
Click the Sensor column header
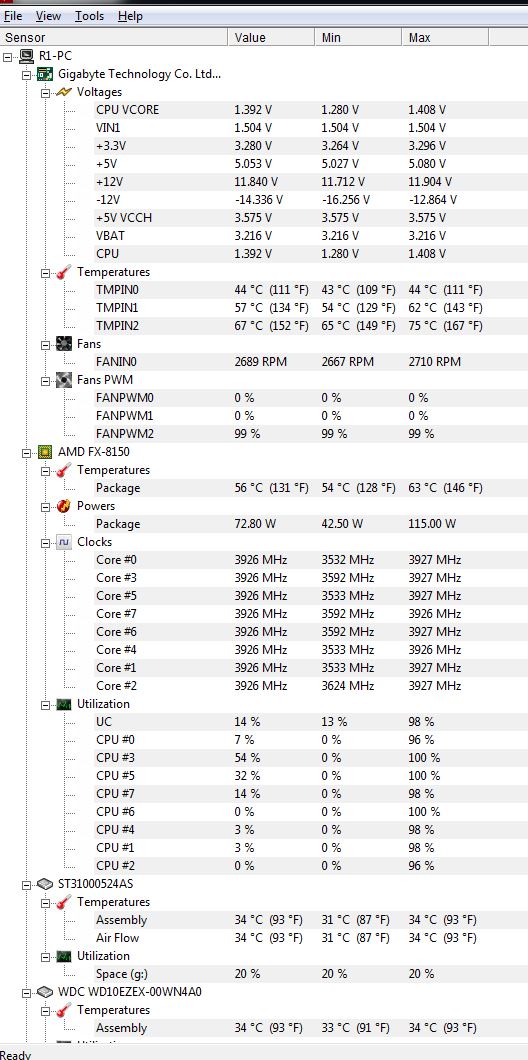click(114, 37)
